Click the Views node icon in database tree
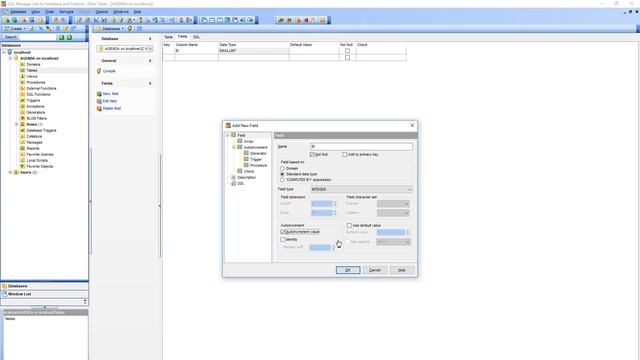Image resolution: width=640 pixels, height=360 pixels. (x=23, y=76)
